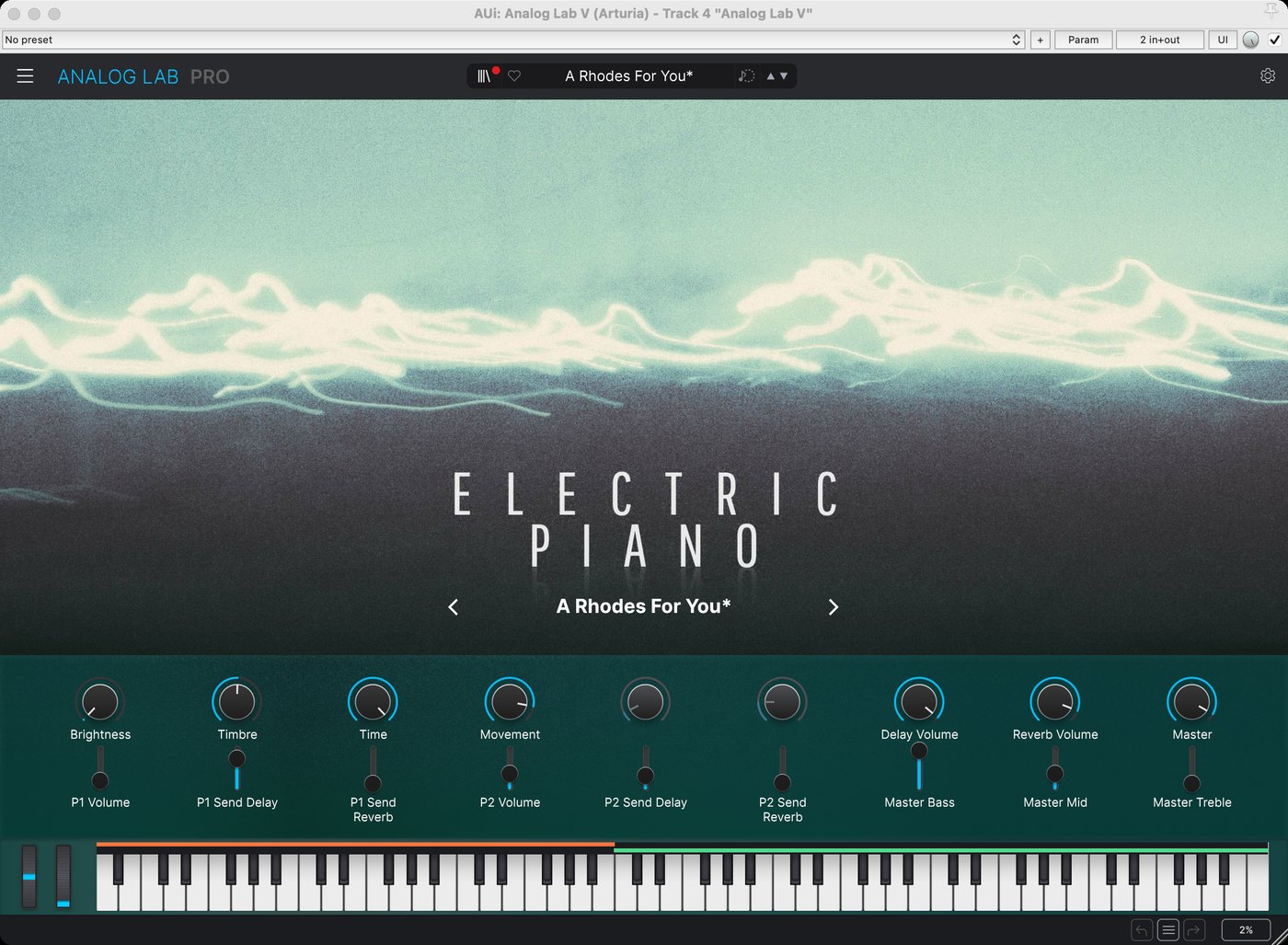Click the P2 Send Reverb slider
Image resolution: width=1288 pixels, height=945 pixels.
pos(782,768)
